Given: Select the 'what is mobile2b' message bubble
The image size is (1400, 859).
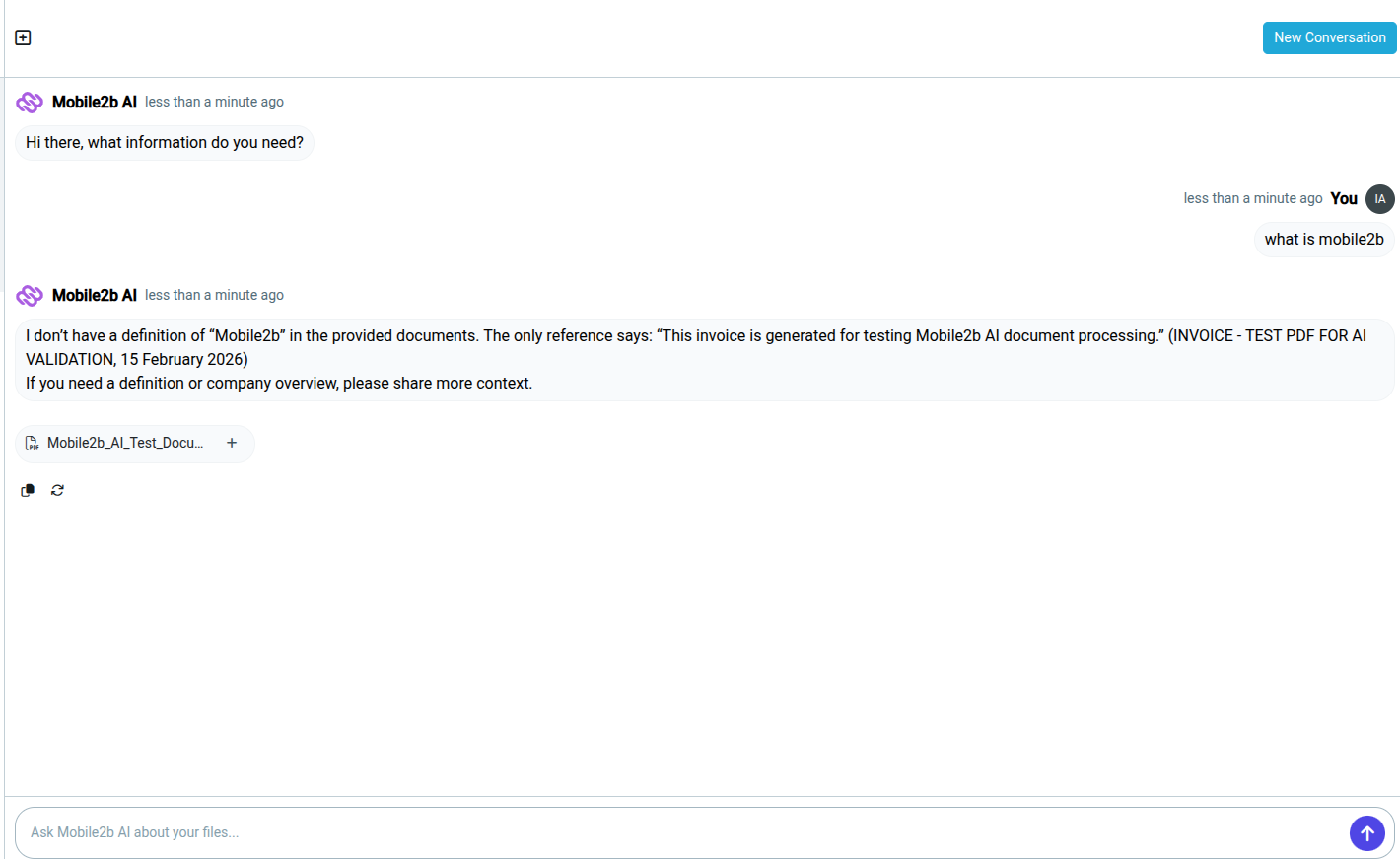Looking at the screenshot, I should (1324, 239).
